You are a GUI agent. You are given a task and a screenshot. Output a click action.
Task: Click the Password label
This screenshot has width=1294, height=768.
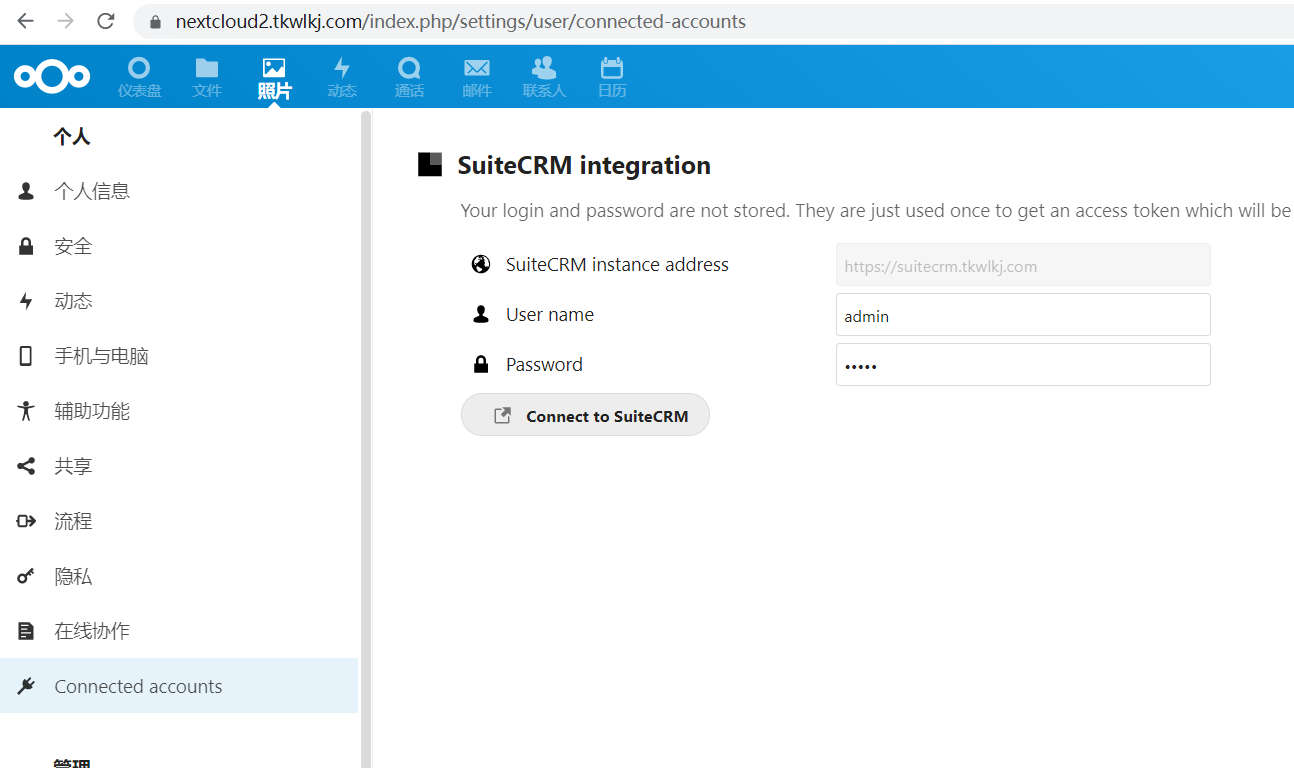click(x=544, y=364)
